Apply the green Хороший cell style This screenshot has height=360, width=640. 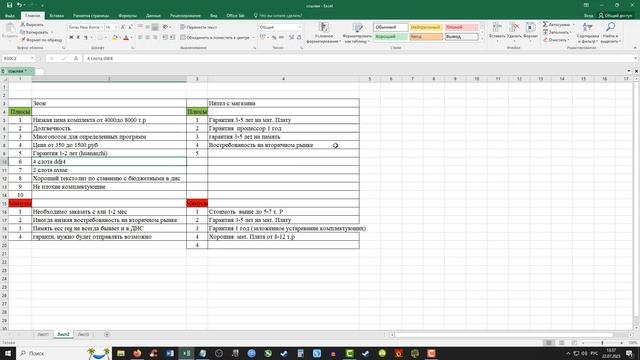point(391,37)
